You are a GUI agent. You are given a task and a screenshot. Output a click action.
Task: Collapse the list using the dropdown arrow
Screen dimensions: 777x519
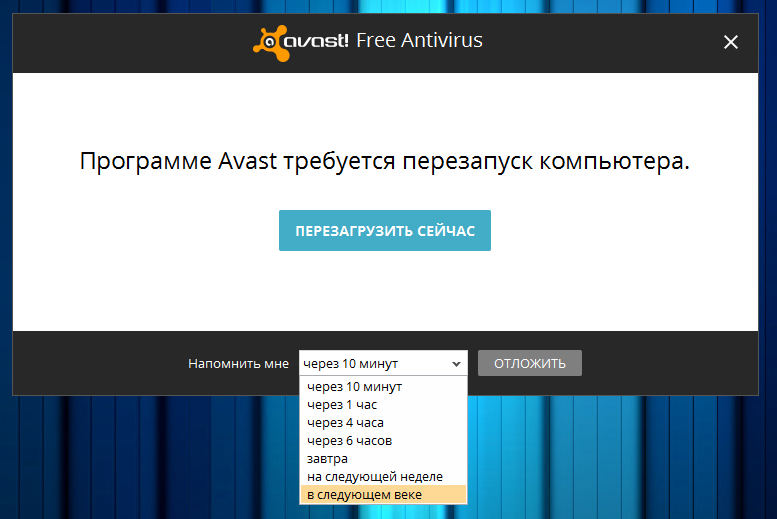456,363
